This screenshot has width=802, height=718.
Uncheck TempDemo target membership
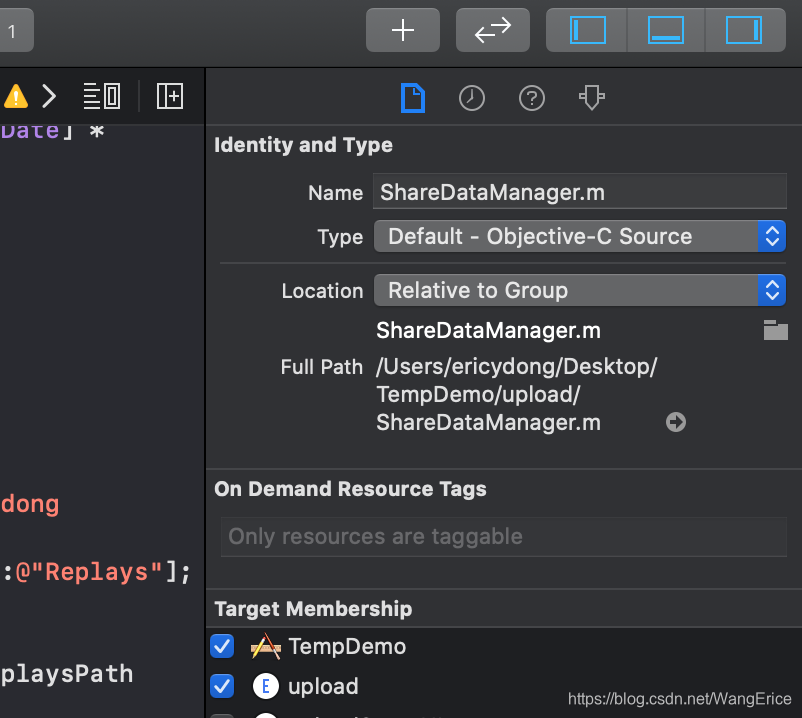[x=222, y=647]
